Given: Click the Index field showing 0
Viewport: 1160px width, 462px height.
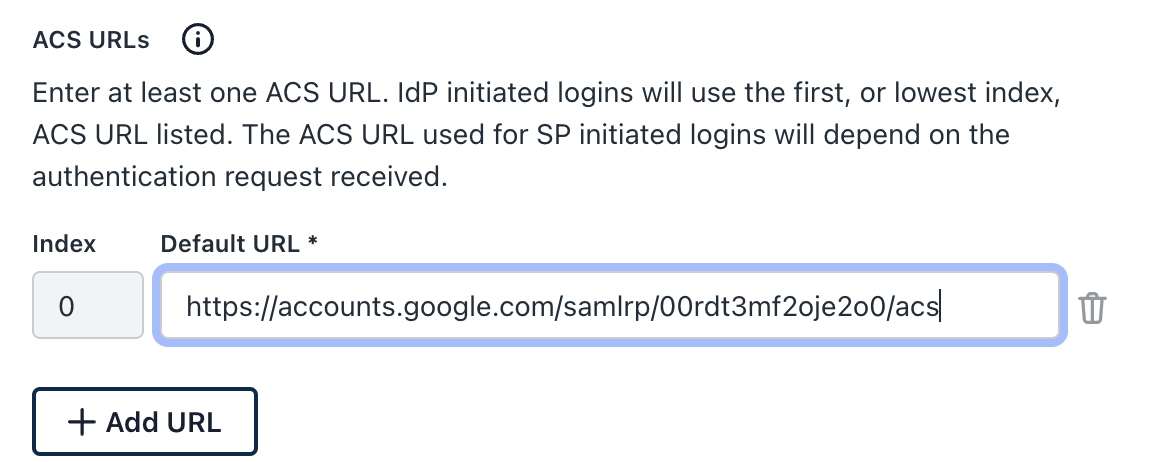Looking at the screenshot, I should (x=88, y=306).
